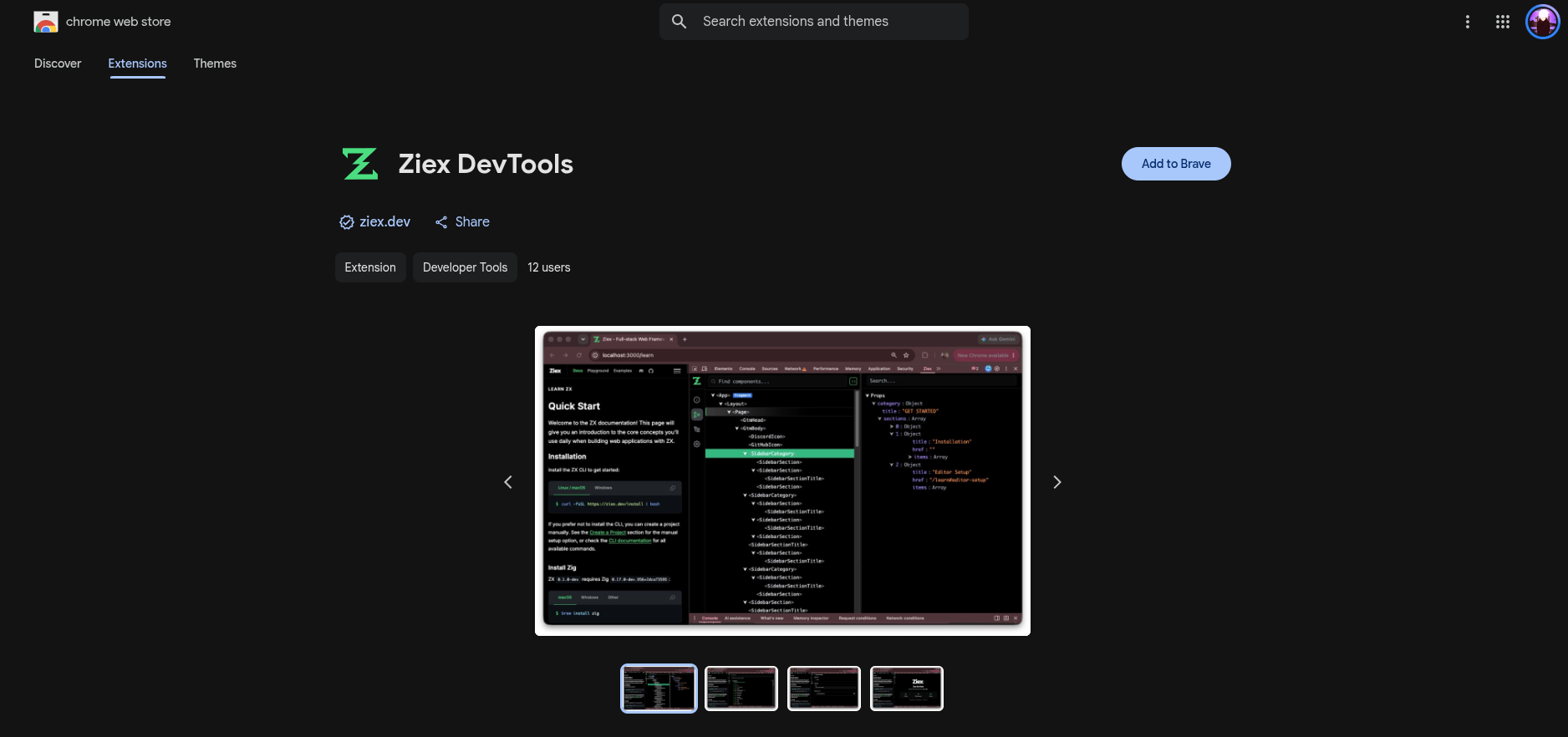Switch to the Themes tab

pyautogui.click(x=215, y=64)
